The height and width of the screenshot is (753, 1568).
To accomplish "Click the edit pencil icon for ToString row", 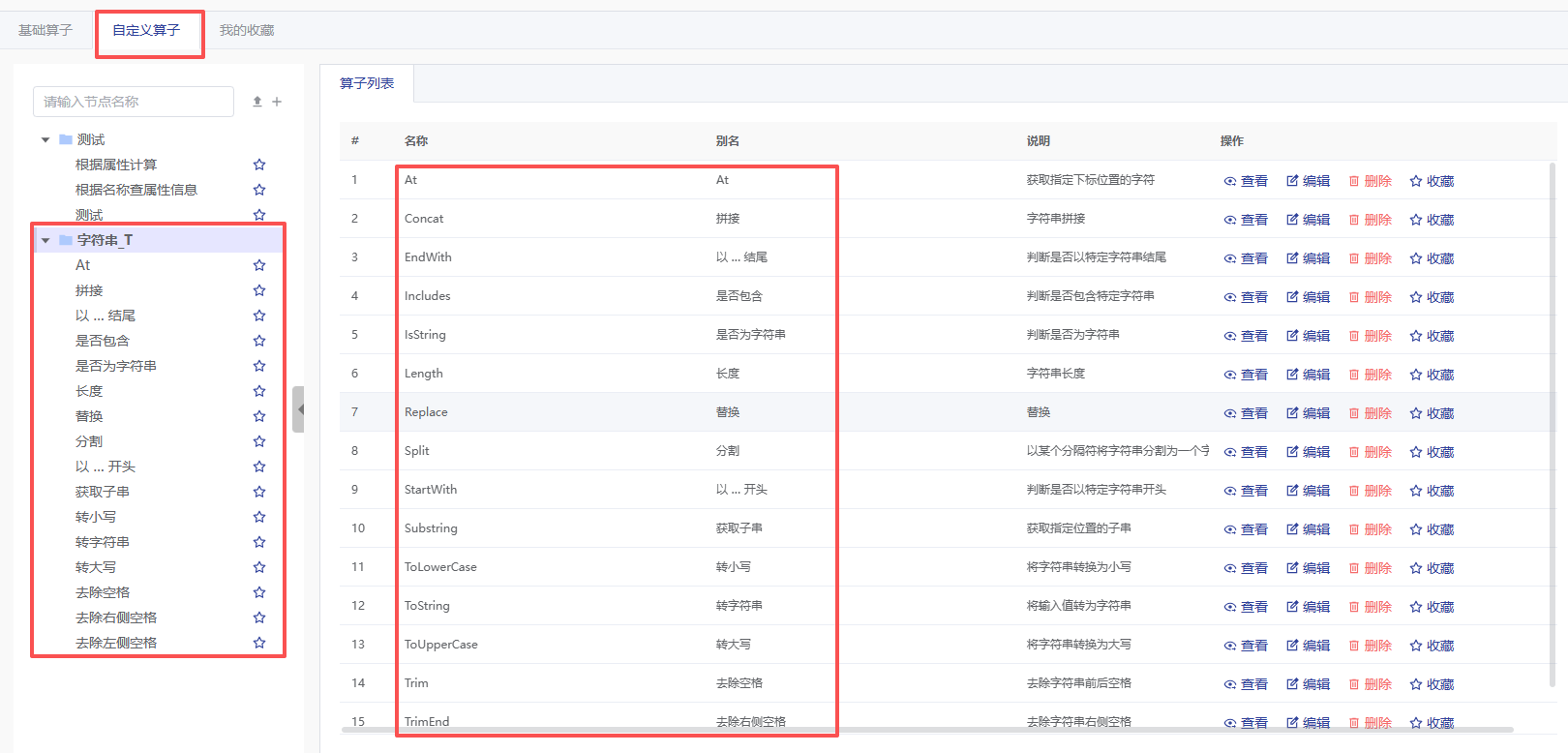I will click(x=1292, y=607).
